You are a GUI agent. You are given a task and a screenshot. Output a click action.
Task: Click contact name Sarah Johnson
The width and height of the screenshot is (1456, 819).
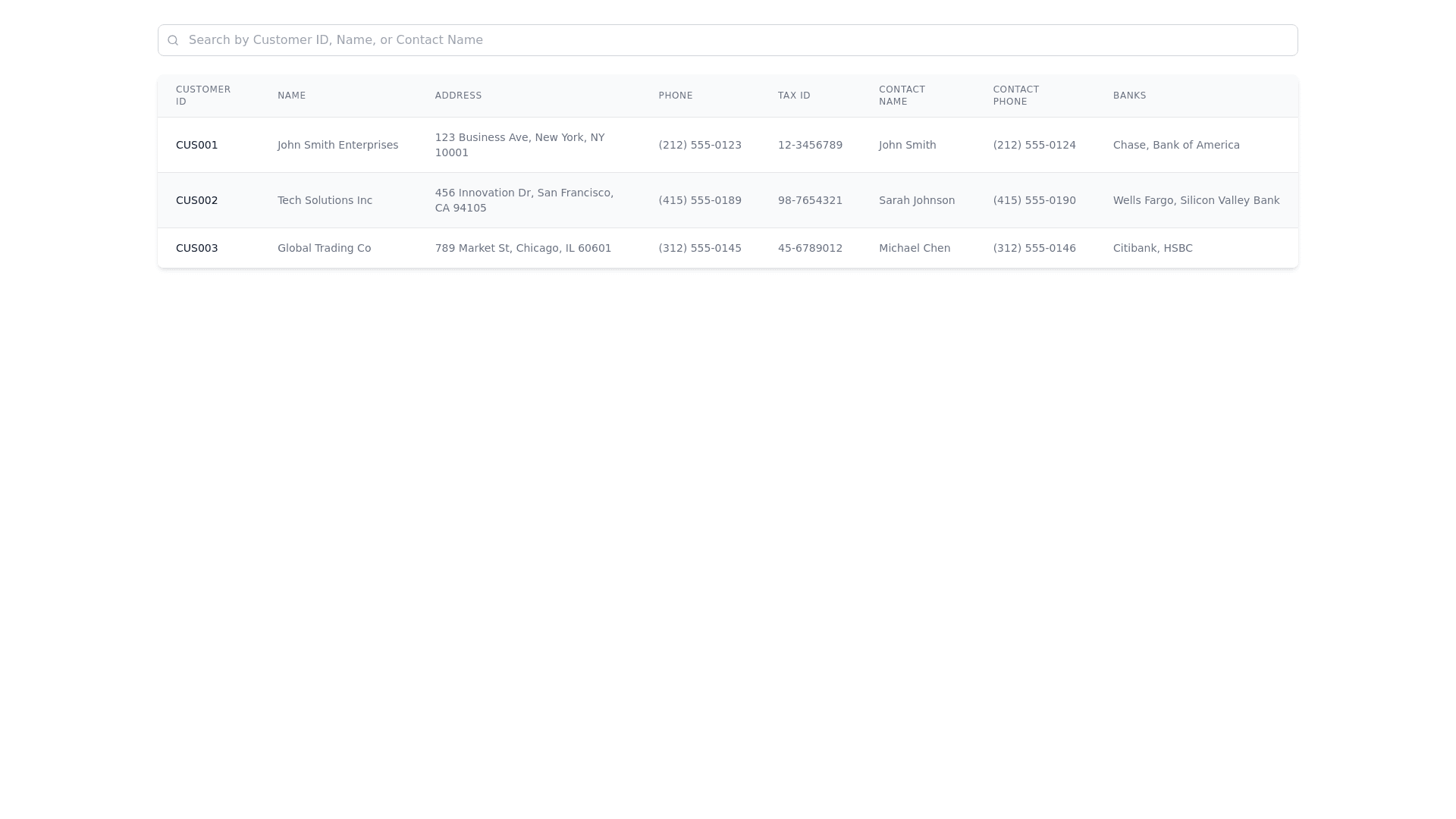coord(916,200)
